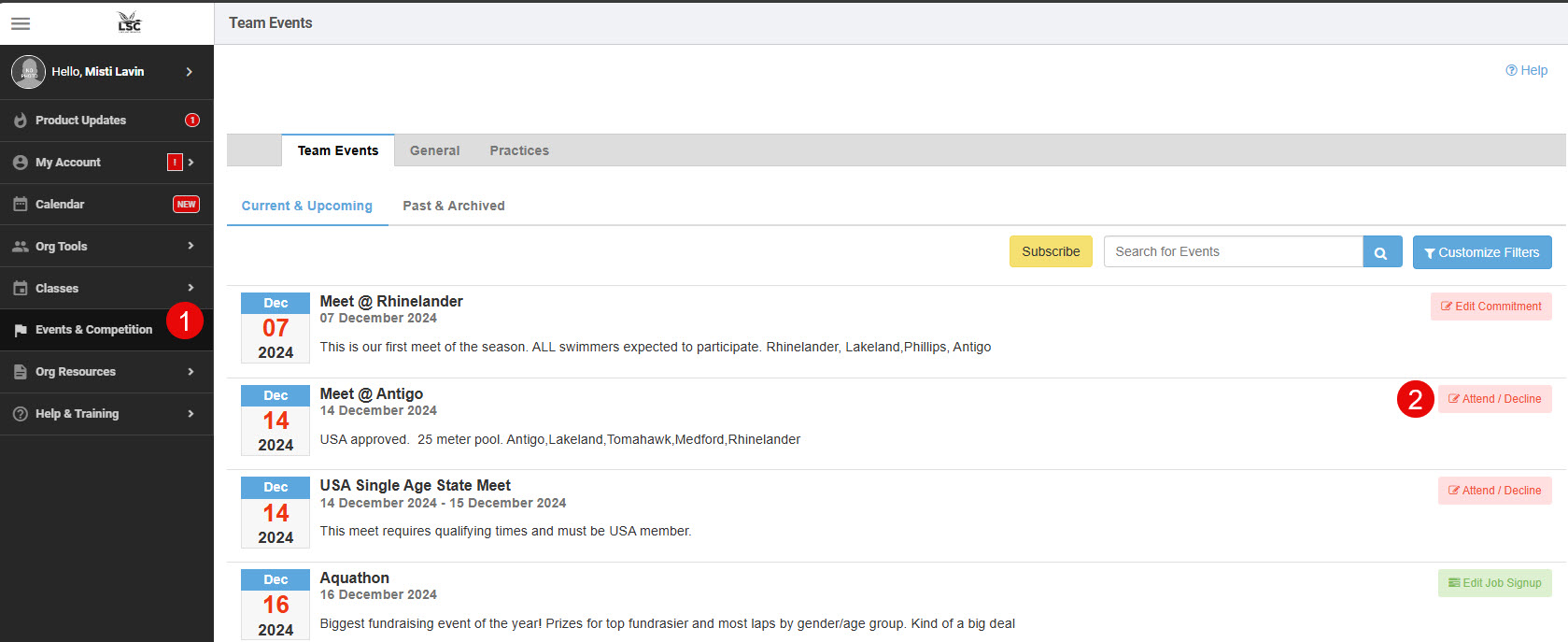Switch to the Practices tab
Viewport: 1568px width, 642px height.
(519, 150)
